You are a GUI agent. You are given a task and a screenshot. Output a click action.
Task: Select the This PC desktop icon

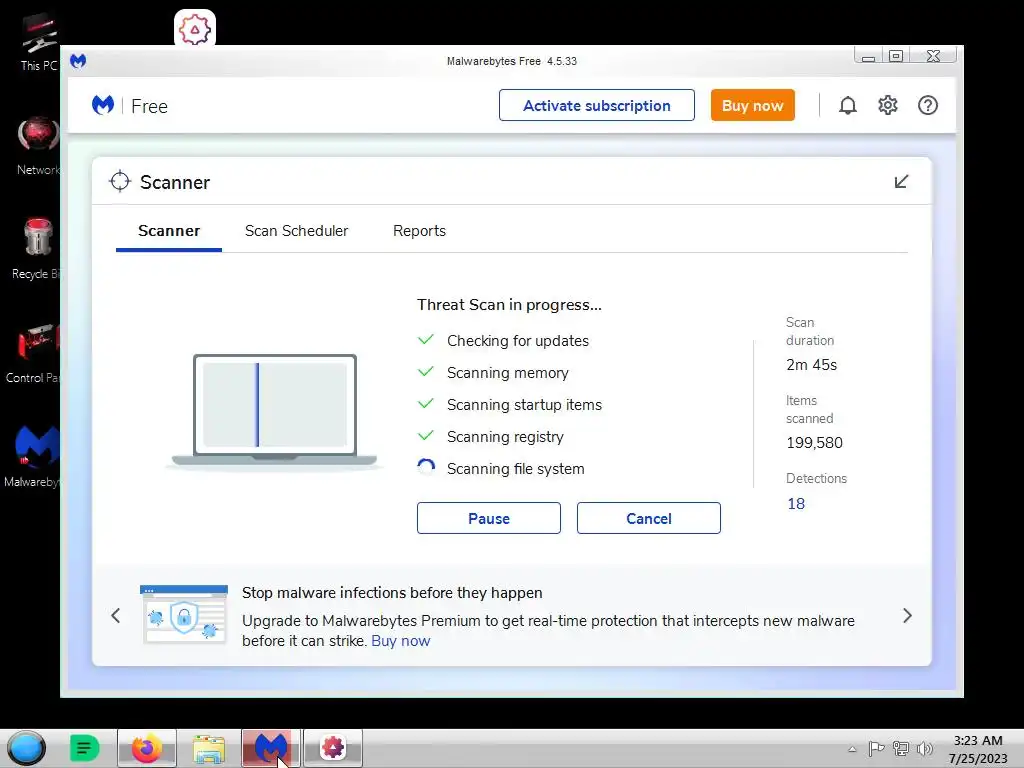tap(39, 42)
